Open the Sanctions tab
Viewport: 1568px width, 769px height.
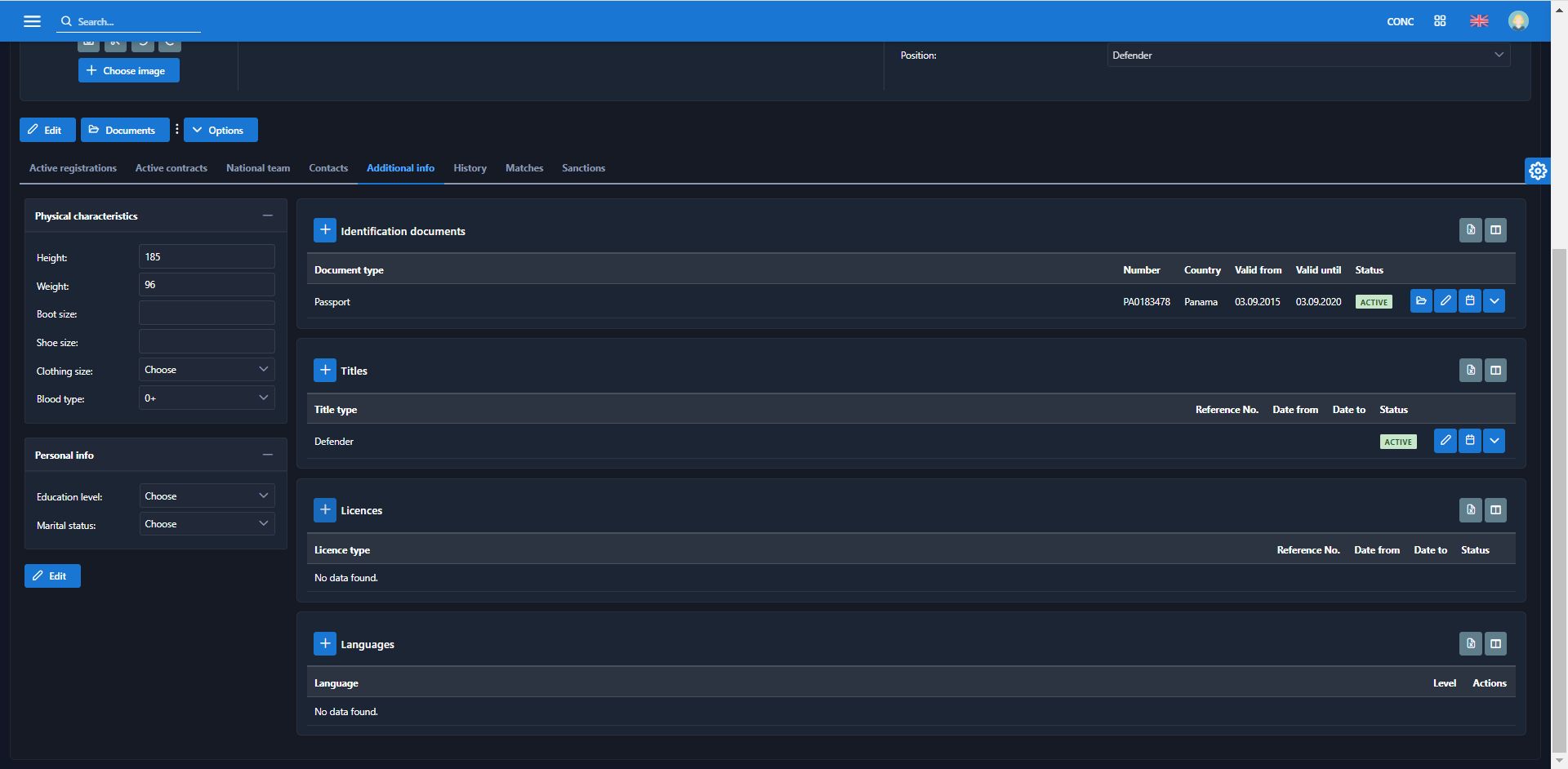[x=583, y=168]
